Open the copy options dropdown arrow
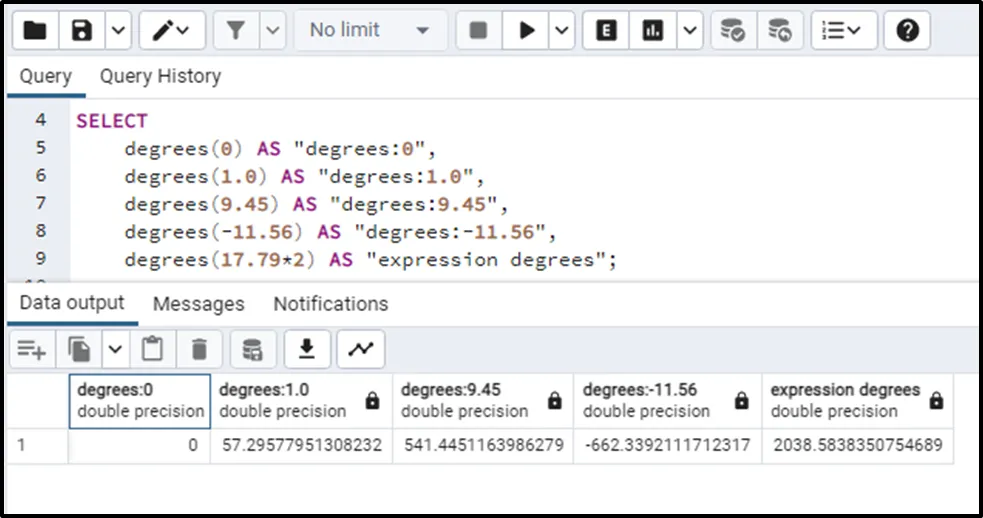This screenshot has height=518, width=983. point(116,349)
